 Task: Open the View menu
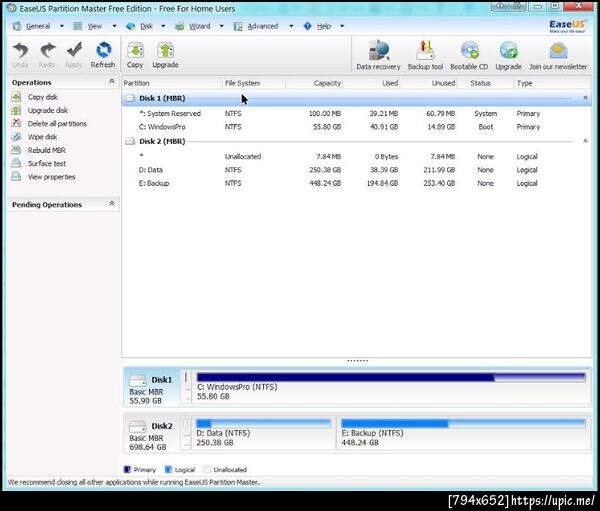(95, 26)
